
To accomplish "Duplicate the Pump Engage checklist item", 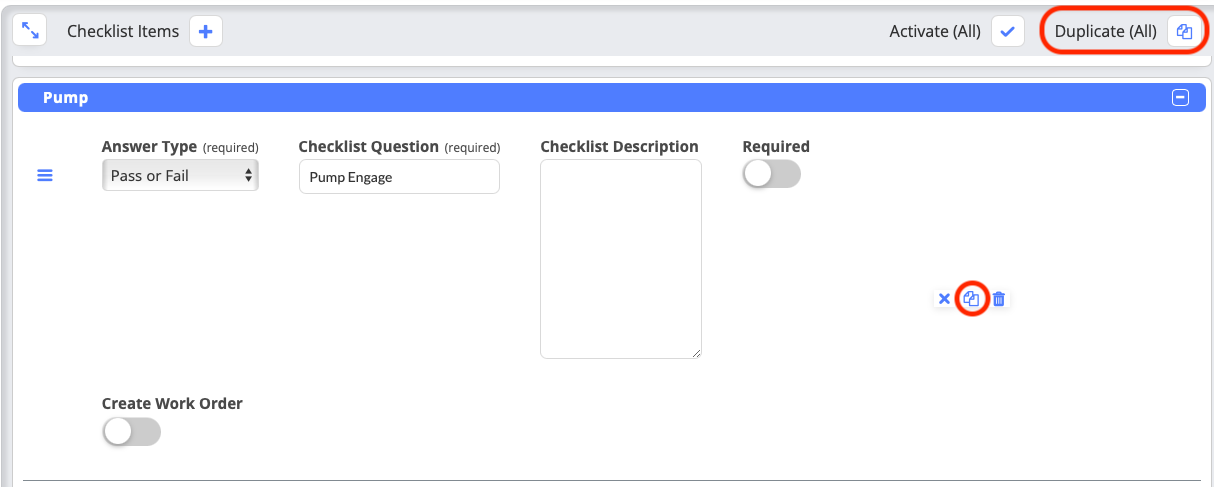I will pyautogui.click(x=971, y=298).
